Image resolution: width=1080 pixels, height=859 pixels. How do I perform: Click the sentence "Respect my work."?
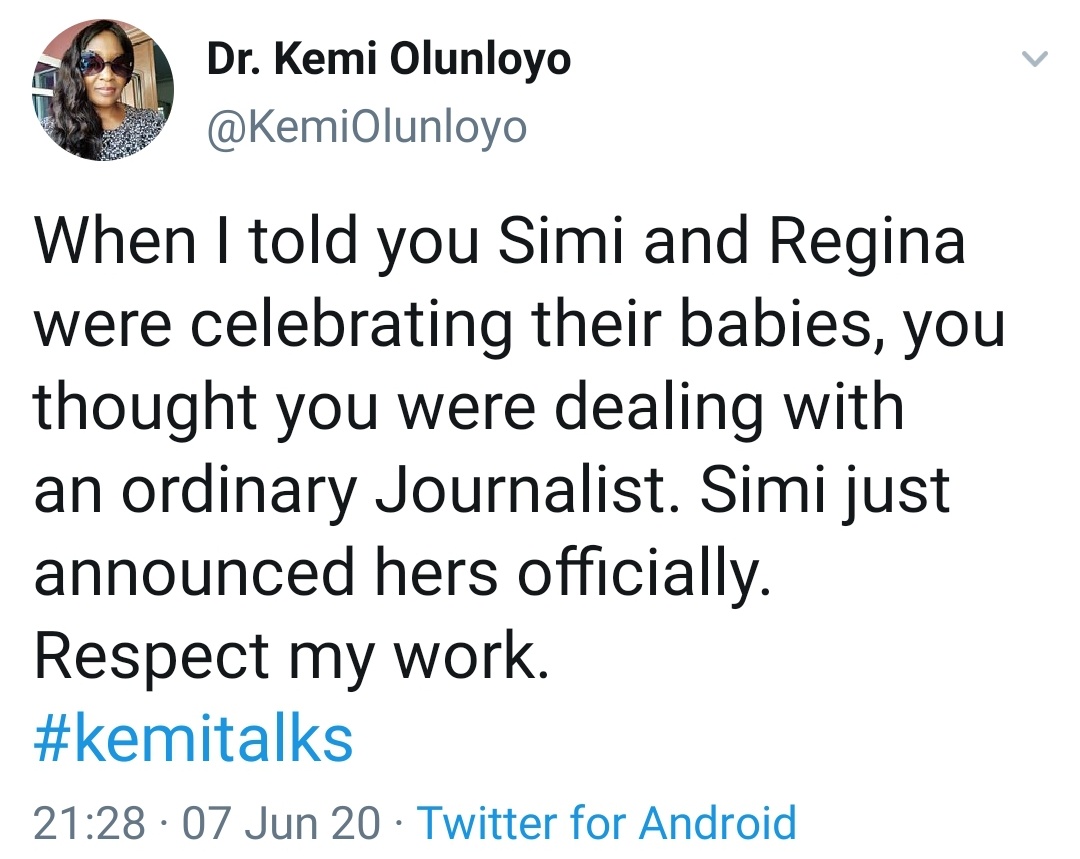(291, 655)
